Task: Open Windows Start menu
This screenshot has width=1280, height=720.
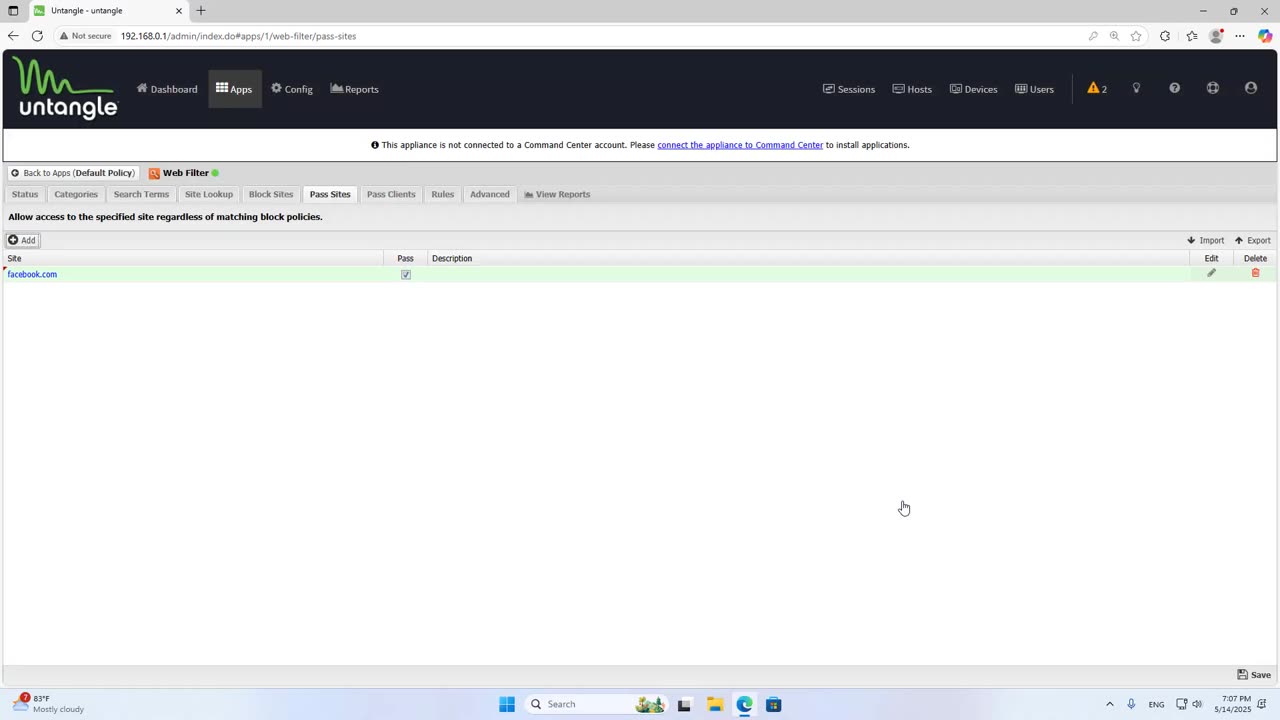Action: point(507,704)
